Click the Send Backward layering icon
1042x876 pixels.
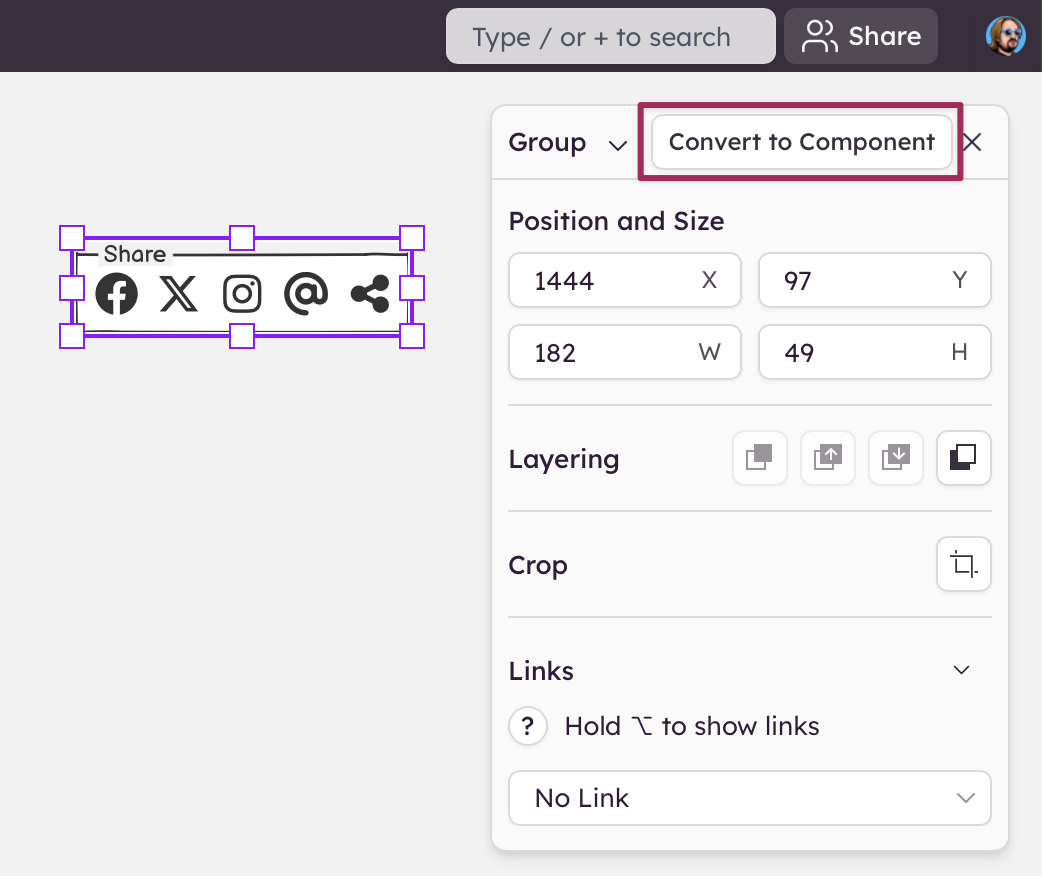pyautogui.click(x=896, y=458)
